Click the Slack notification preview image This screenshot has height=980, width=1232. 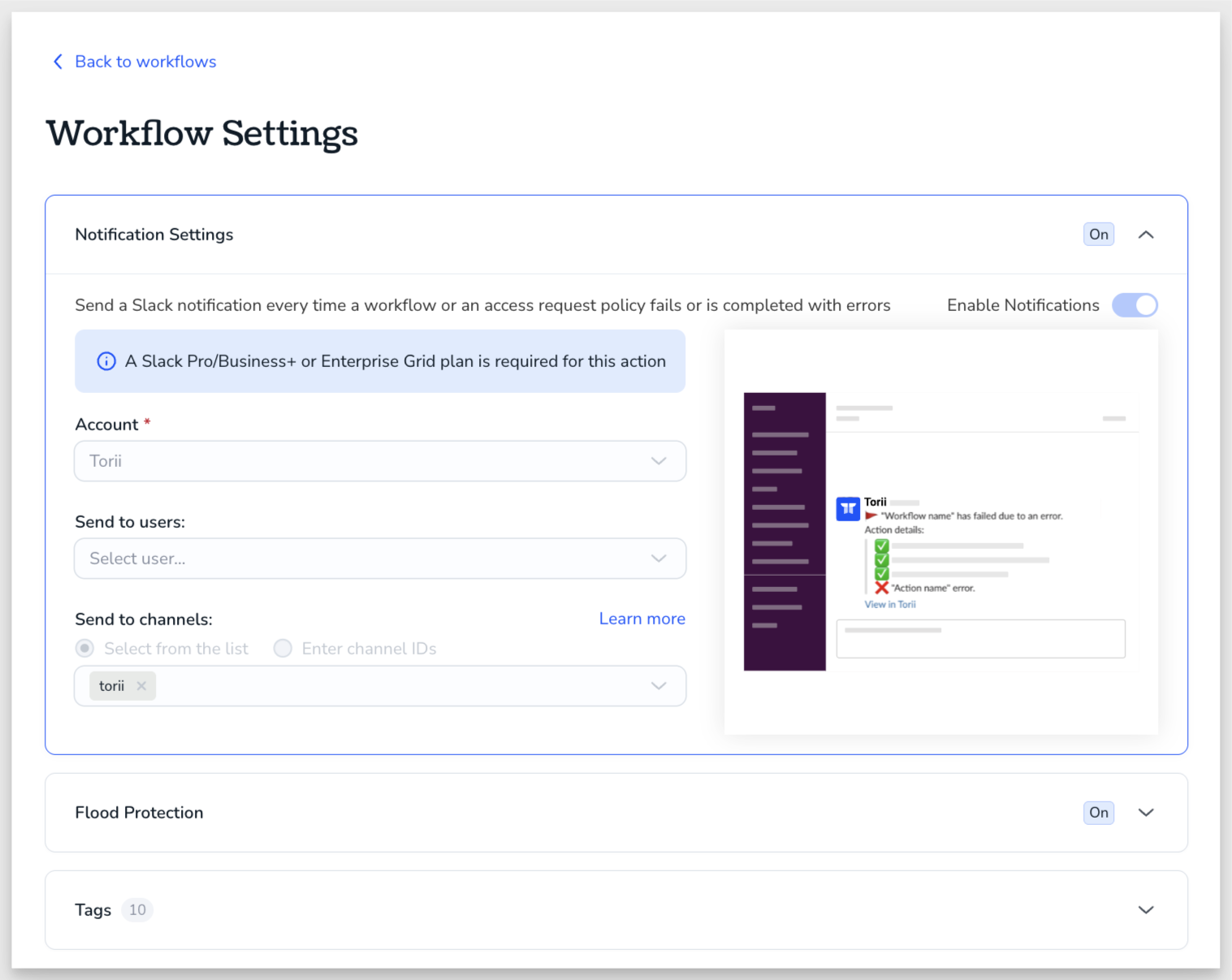coord(941,532)
